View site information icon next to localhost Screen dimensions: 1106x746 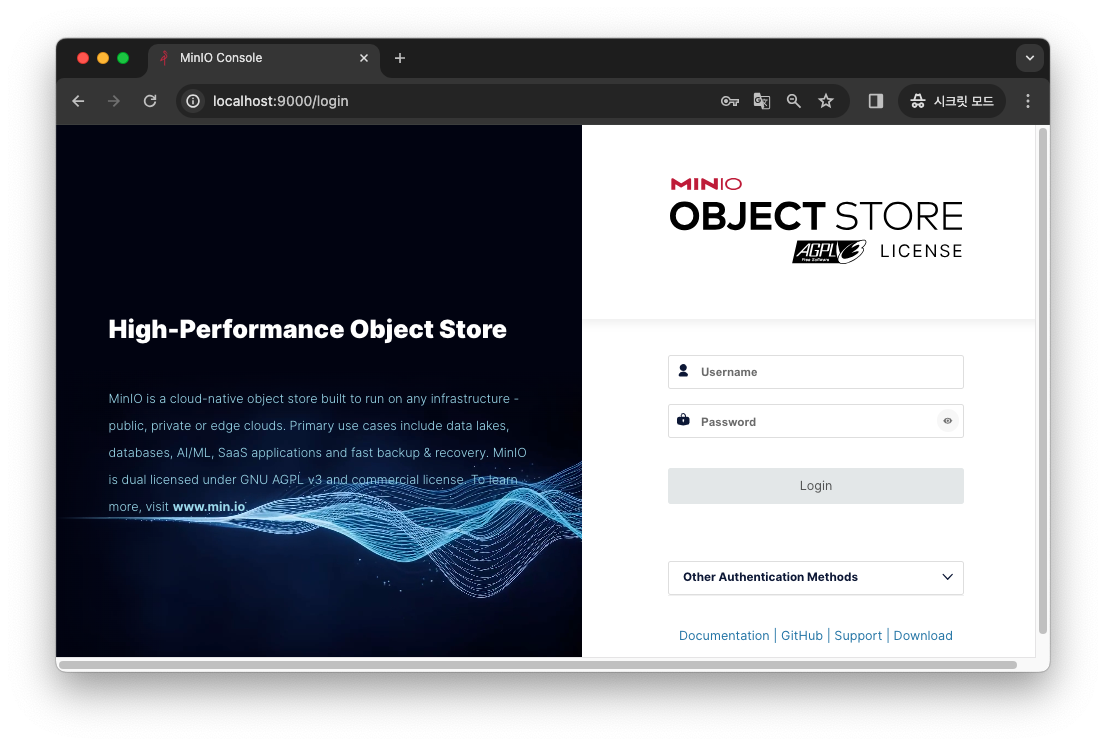point(193,101)
